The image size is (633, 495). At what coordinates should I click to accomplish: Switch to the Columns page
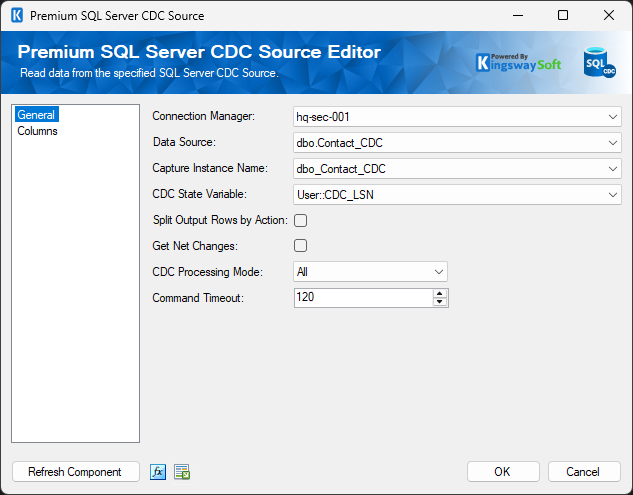tap(37, 131)
